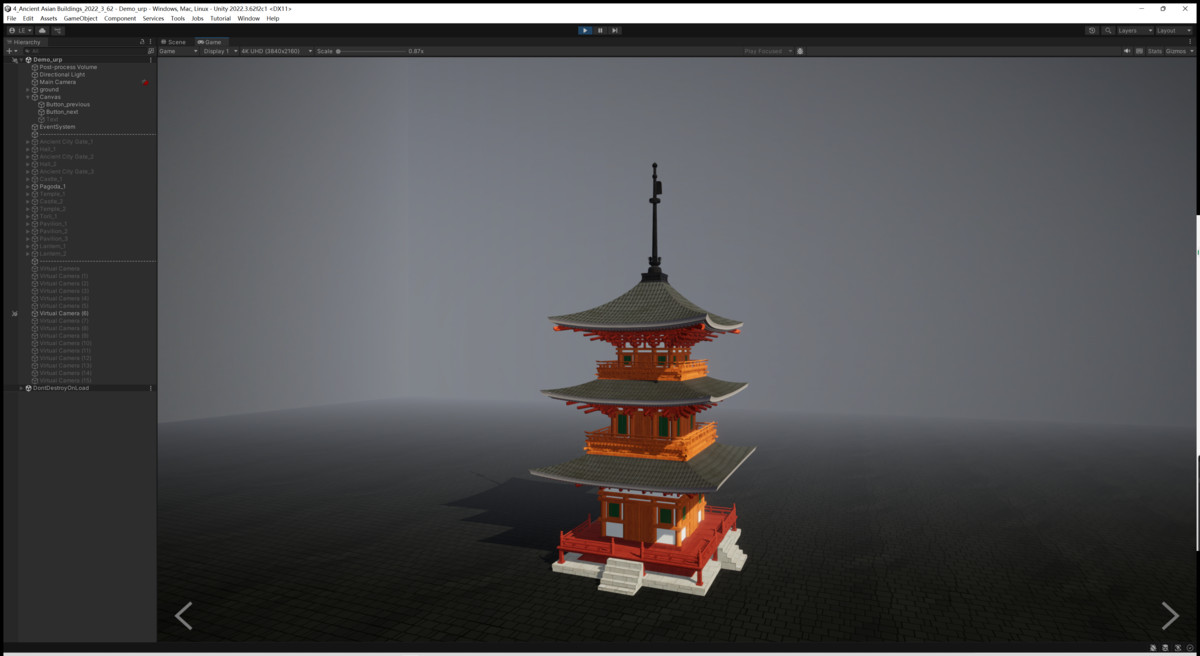Enable VSync via Game view toolbar toggle
Viewport: 1200px width, 656px height.
pos(1139,51)
